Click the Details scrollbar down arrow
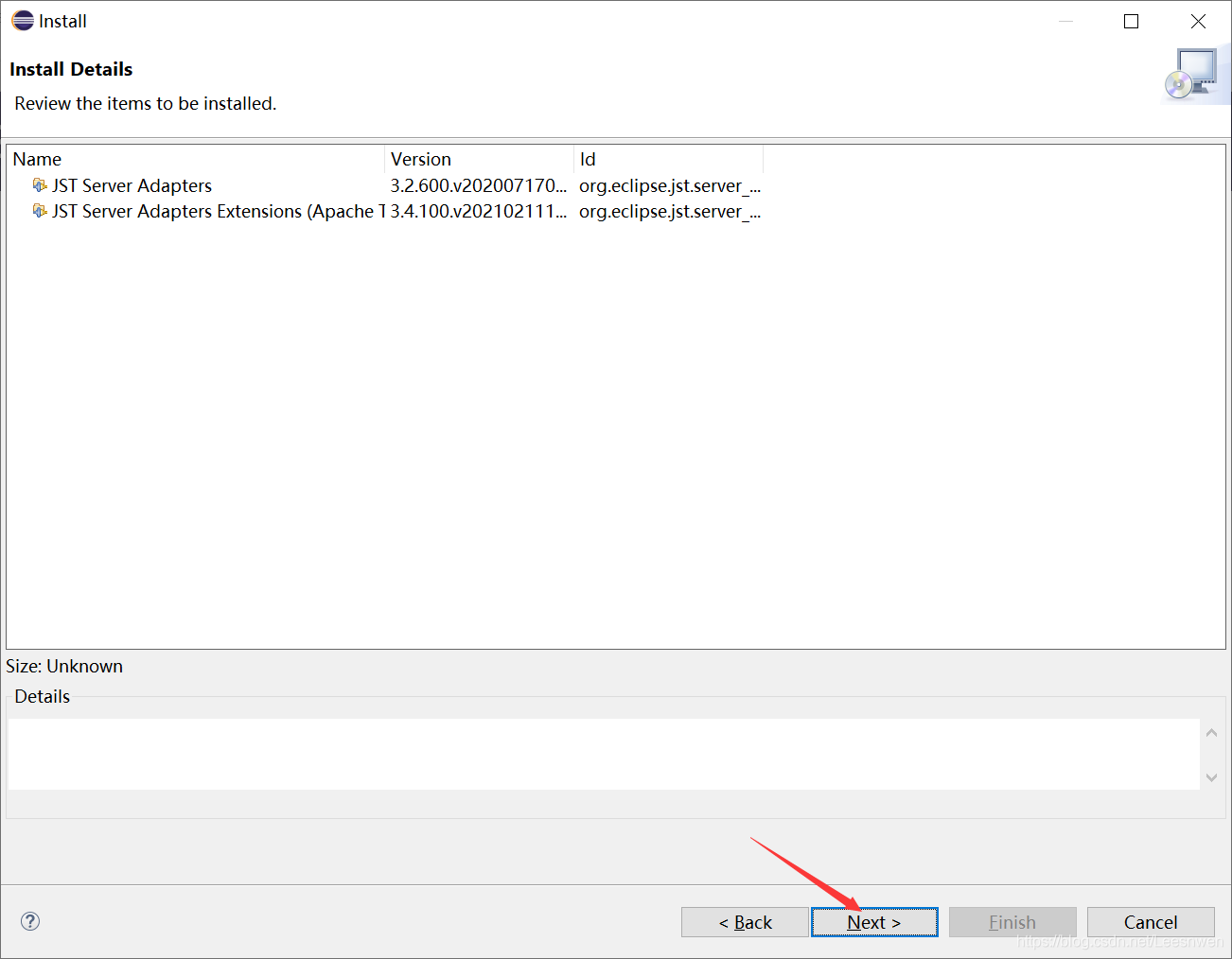 (1211, 777)
